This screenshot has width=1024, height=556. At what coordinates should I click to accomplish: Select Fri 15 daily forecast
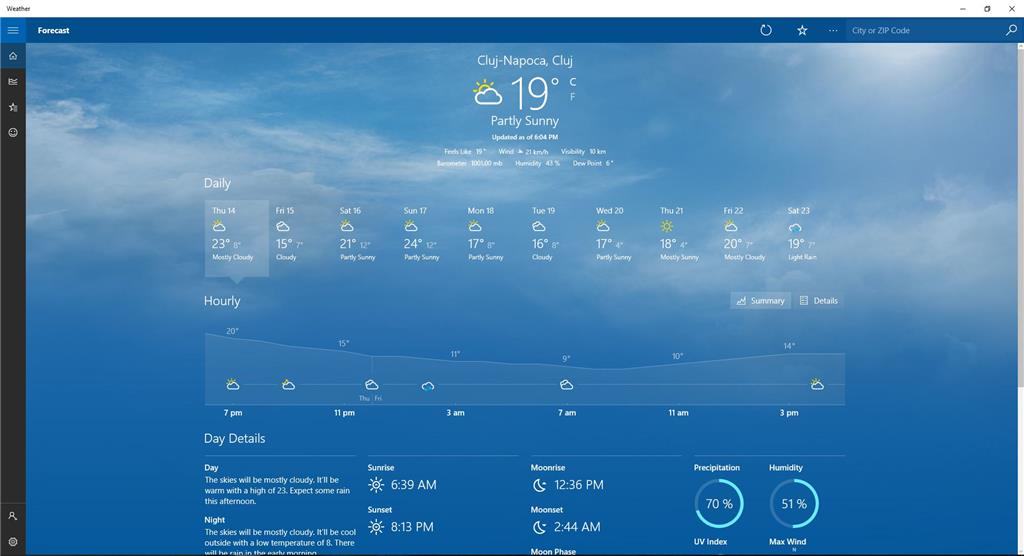tap(300, 238)
